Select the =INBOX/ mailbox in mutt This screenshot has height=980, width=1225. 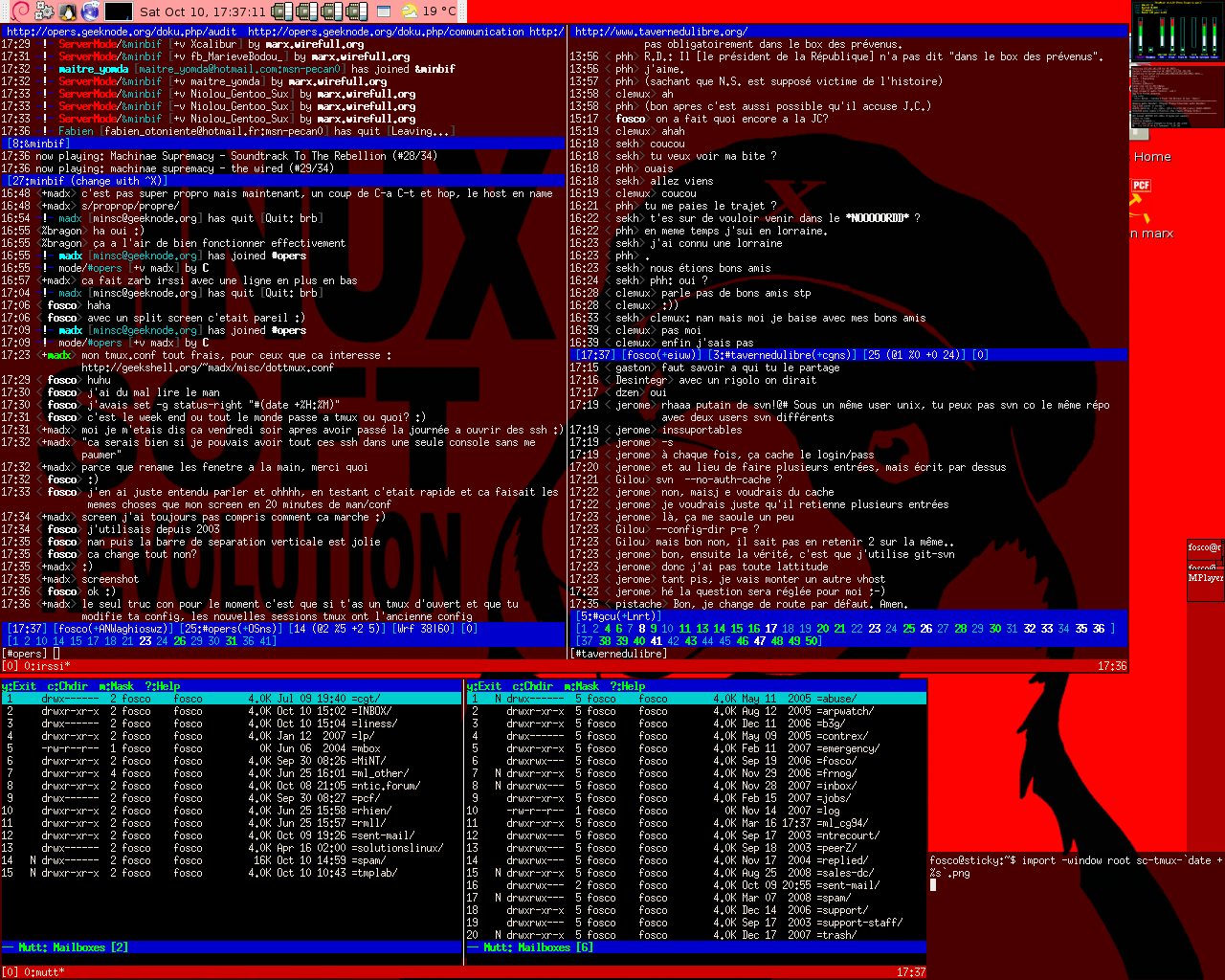(371, 711)
